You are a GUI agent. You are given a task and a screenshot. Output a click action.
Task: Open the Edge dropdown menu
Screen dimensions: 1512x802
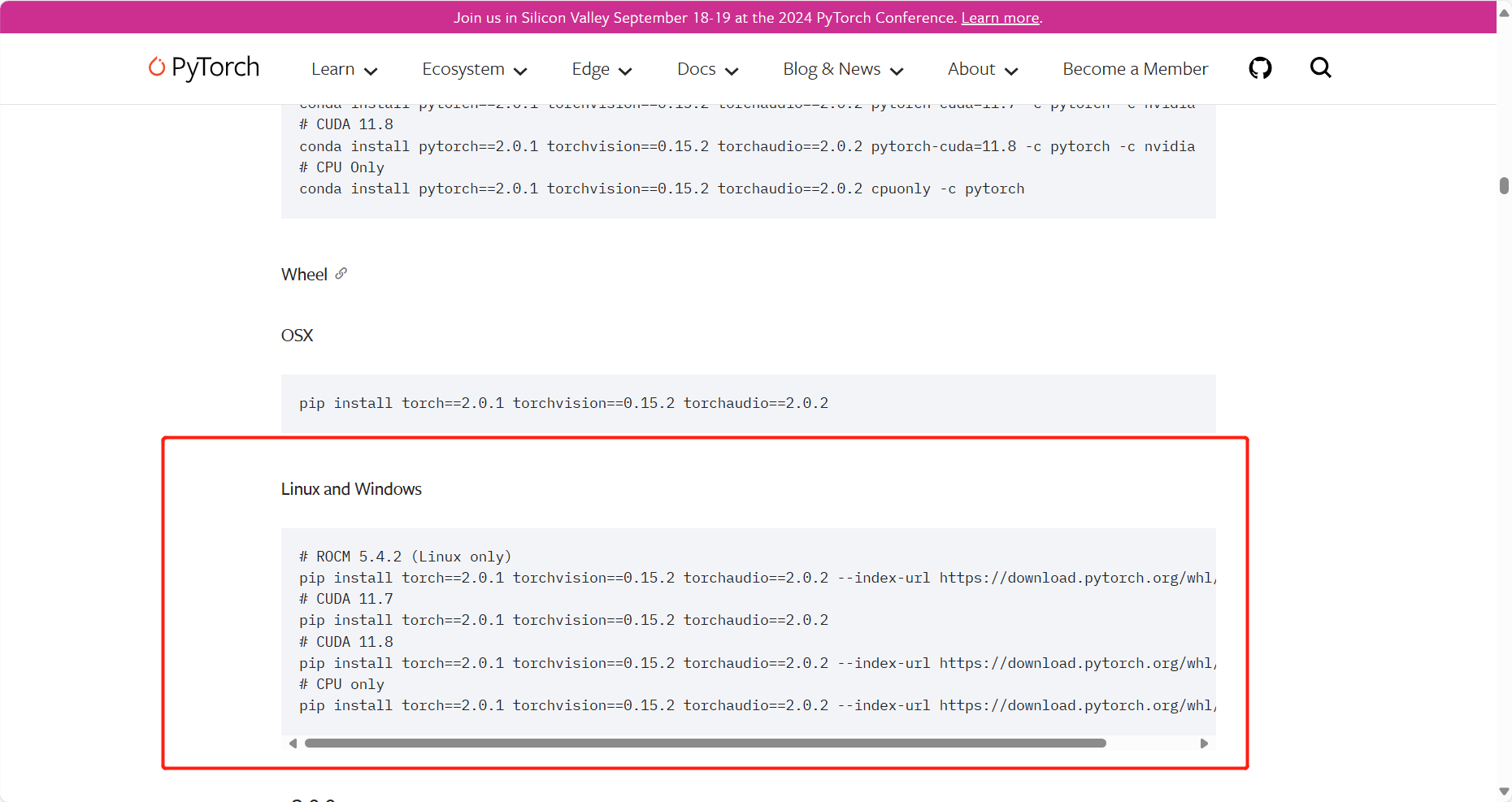tap(602, 69)
